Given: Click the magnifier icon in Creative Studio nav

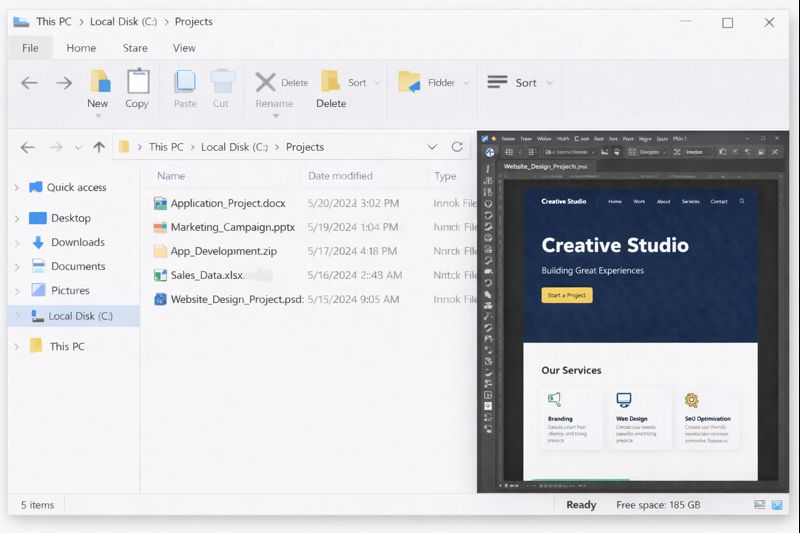Looking at the screenshot, I should point(742,201).
